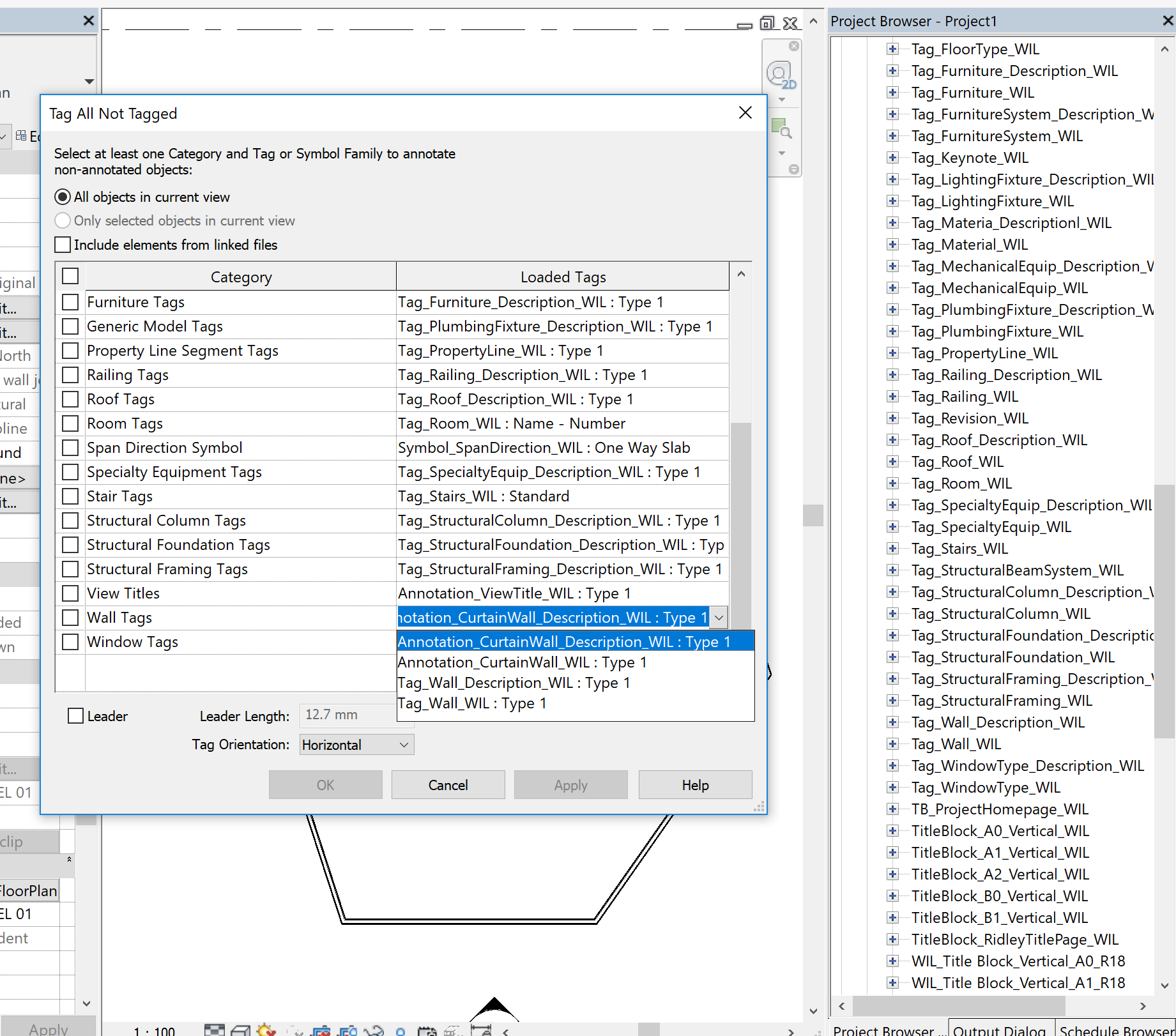The width and height of the screenshot is (1176, 1036).
Task: Check the Stair Tags category box
Action: tap(70, 496)
